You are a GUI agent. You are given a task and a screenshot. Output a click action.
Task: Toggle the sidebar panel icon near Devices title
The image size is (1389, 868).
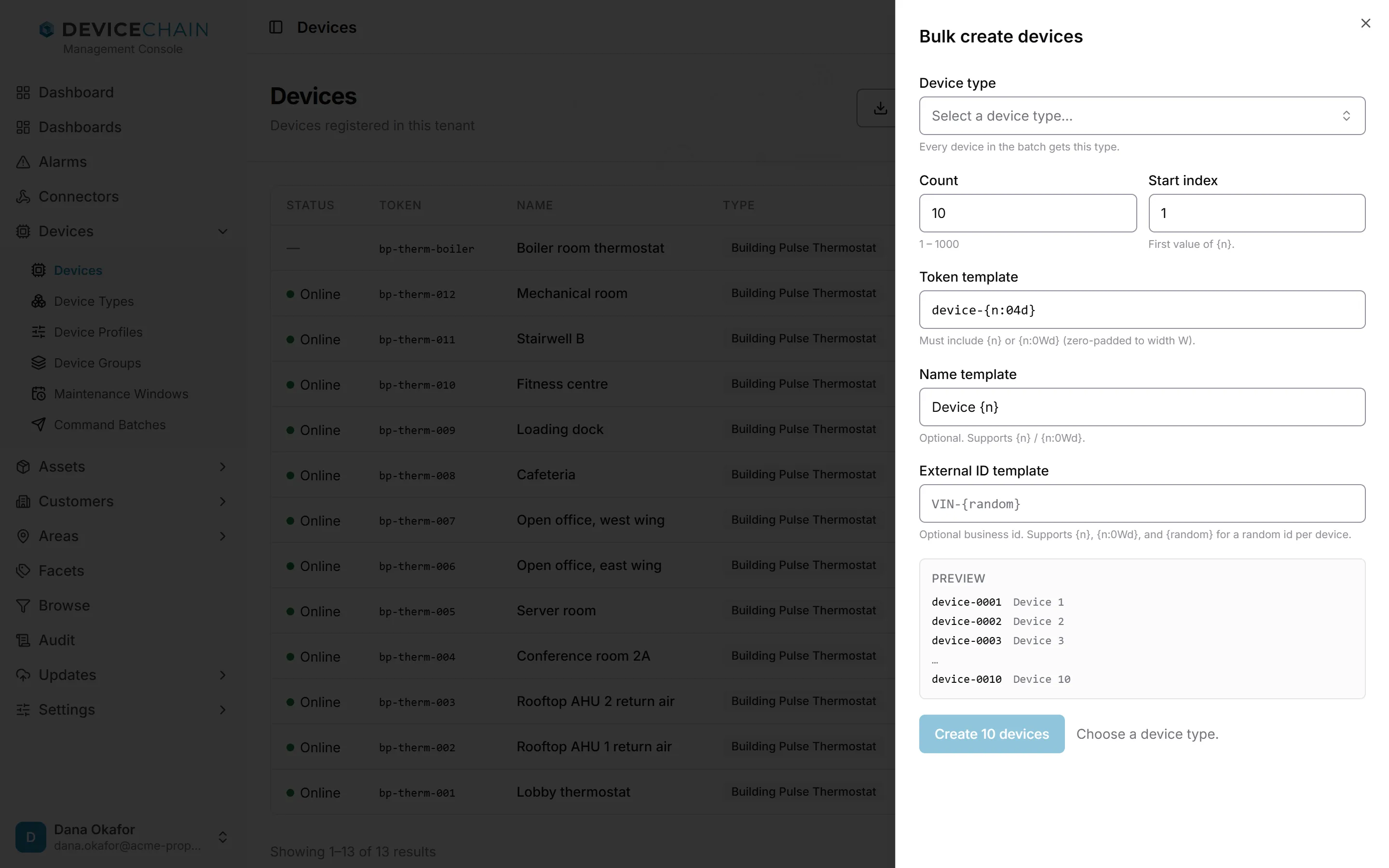[x=276, y=27]
